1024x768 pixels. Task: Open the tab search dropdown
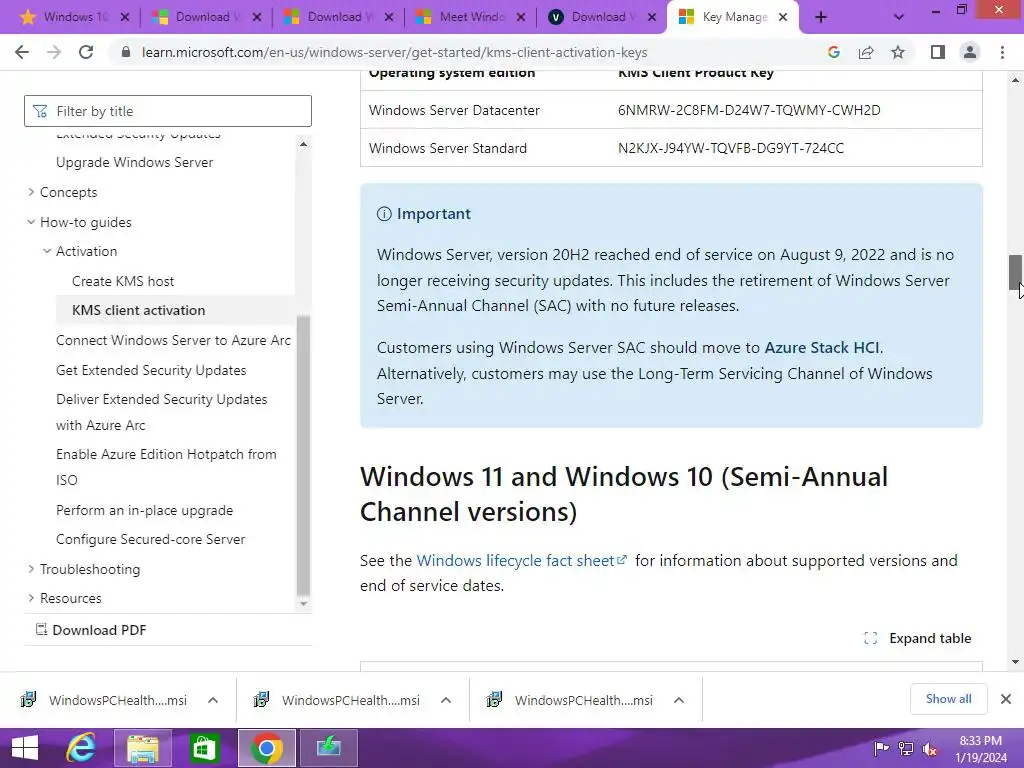pos(899,18)
